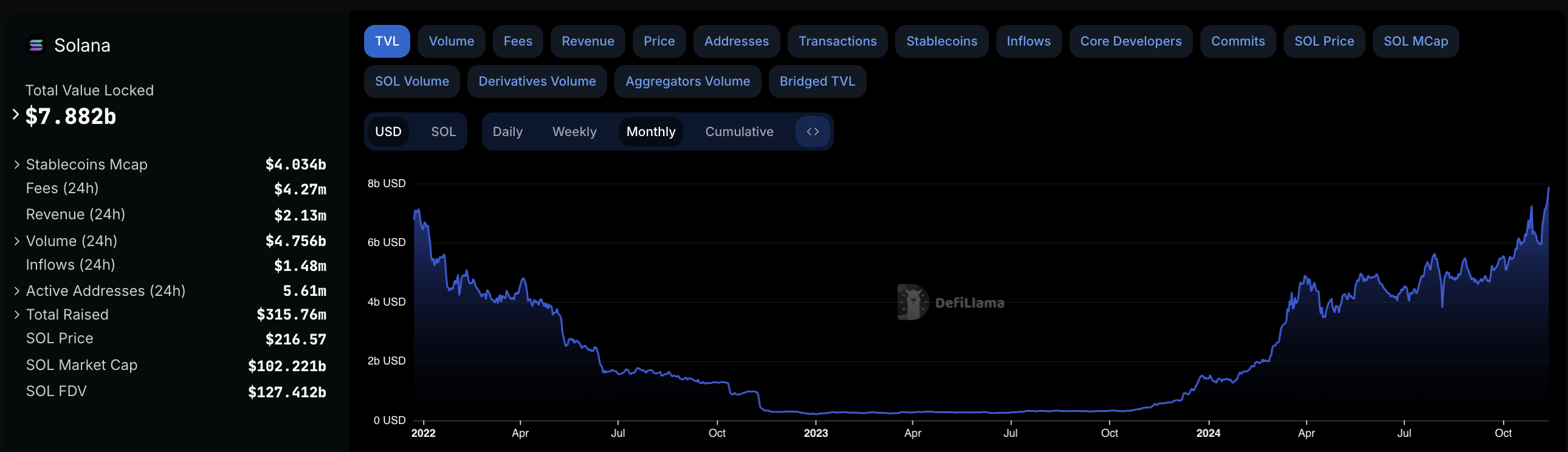1568x452 pixels.
Task: Switch chart interval to Daily
Action: coord(507,132)
